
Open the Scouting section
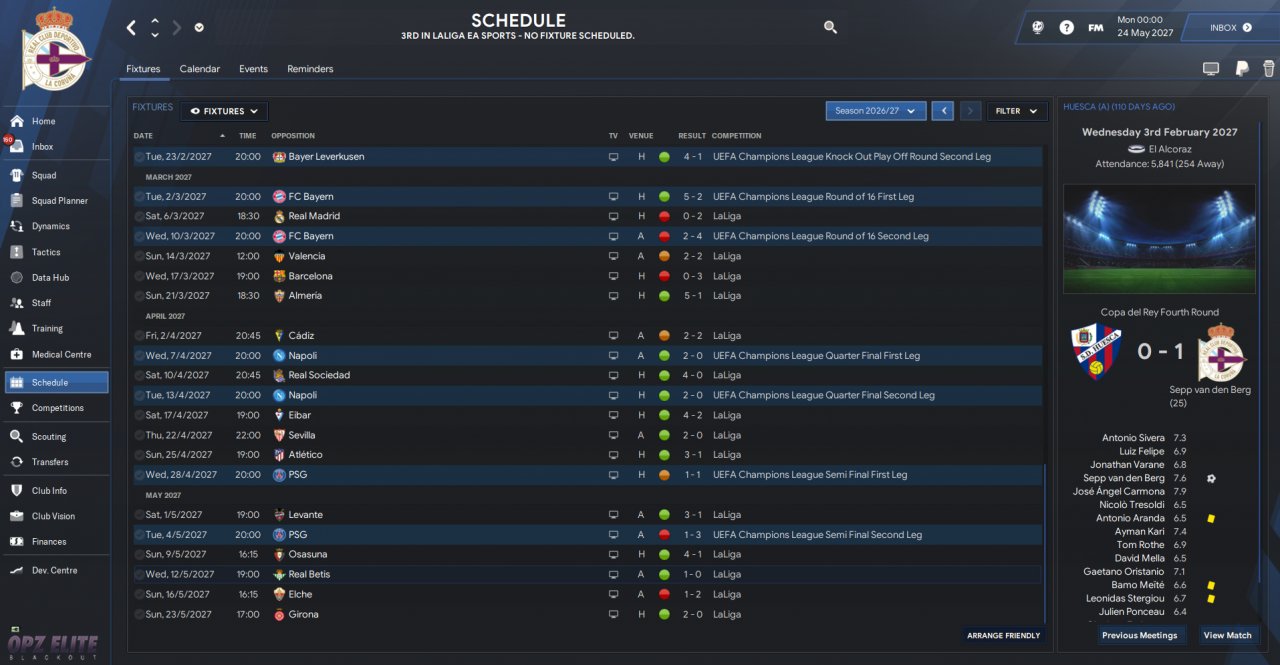pyautogui.click(x=55, y=437)
